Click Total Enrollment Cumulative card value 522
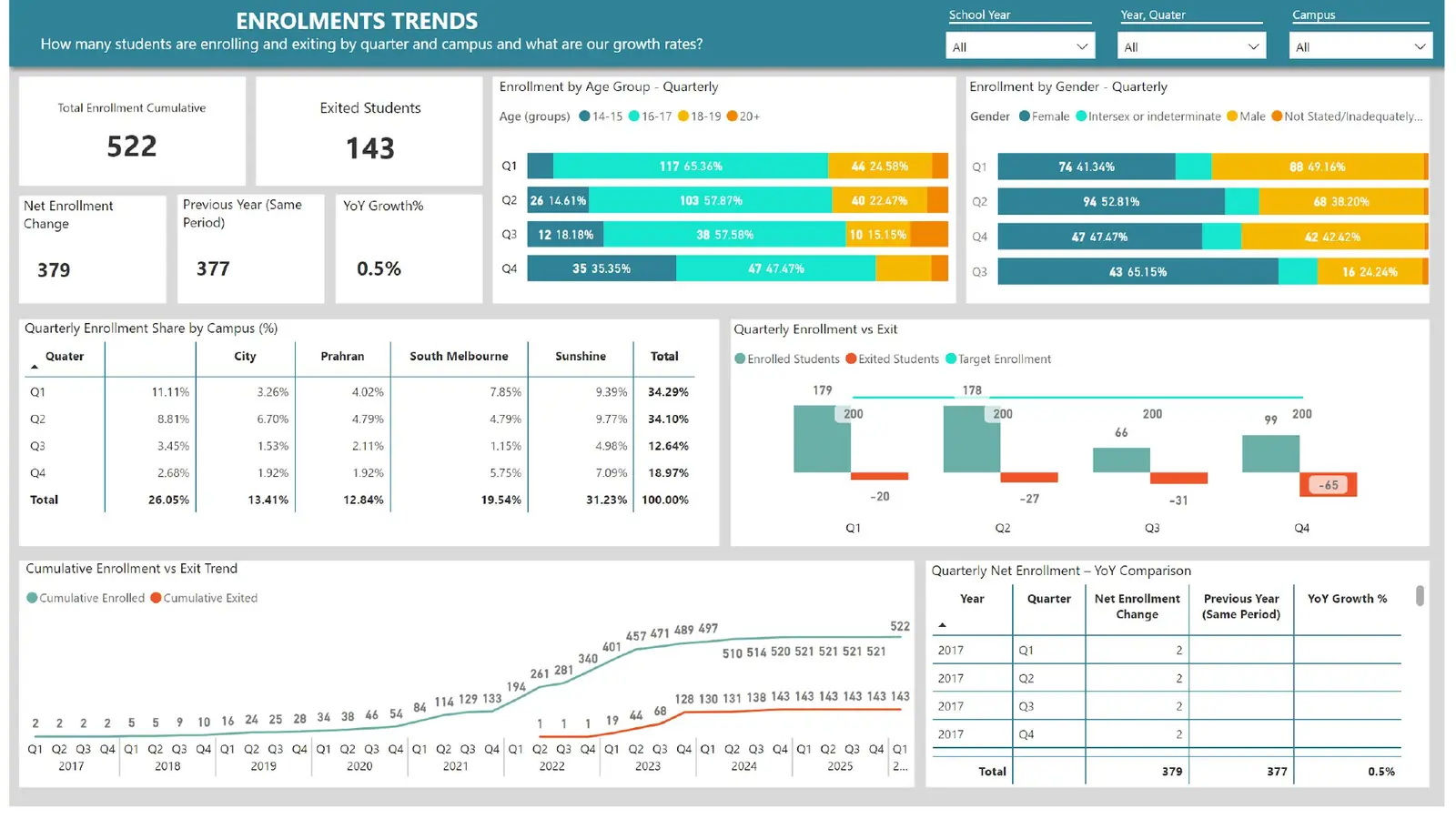This screenshot has height=819, width=1456. click(132, 147)
